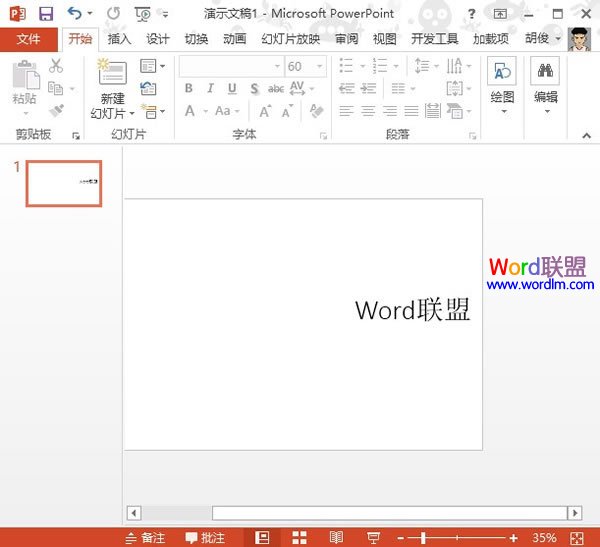Open the 编辑 editing menu
Viewport: 600px width, 547px height.
[x=545, y=86]
